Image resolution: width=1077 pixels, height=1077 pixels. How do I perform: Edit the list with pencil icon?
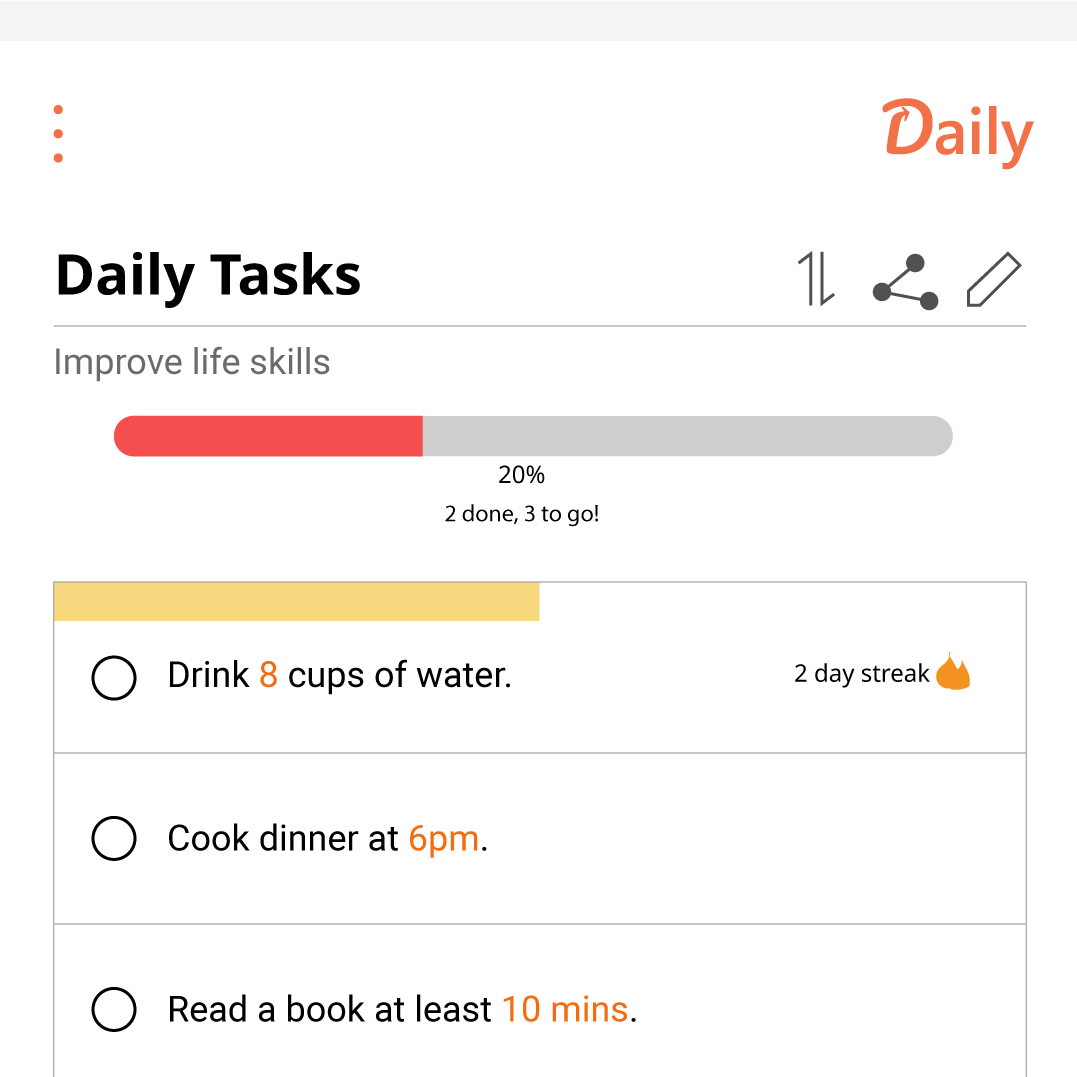point(994,279)
